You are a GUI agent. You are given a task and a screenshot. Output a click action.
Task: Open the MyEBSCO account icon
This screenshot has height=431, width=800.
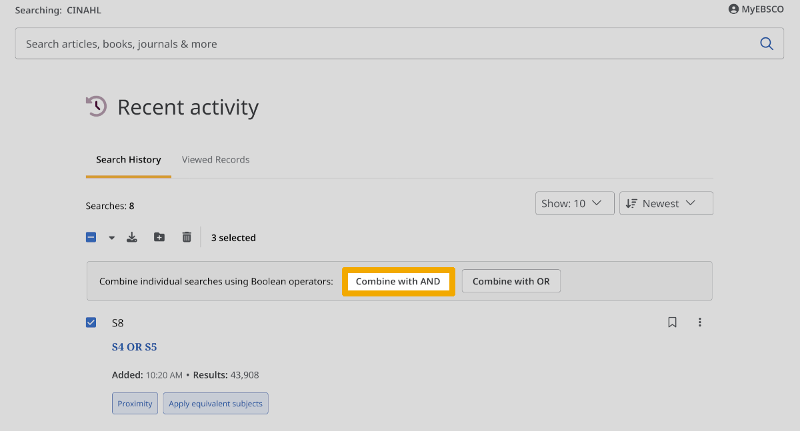[x=733, y=9]
